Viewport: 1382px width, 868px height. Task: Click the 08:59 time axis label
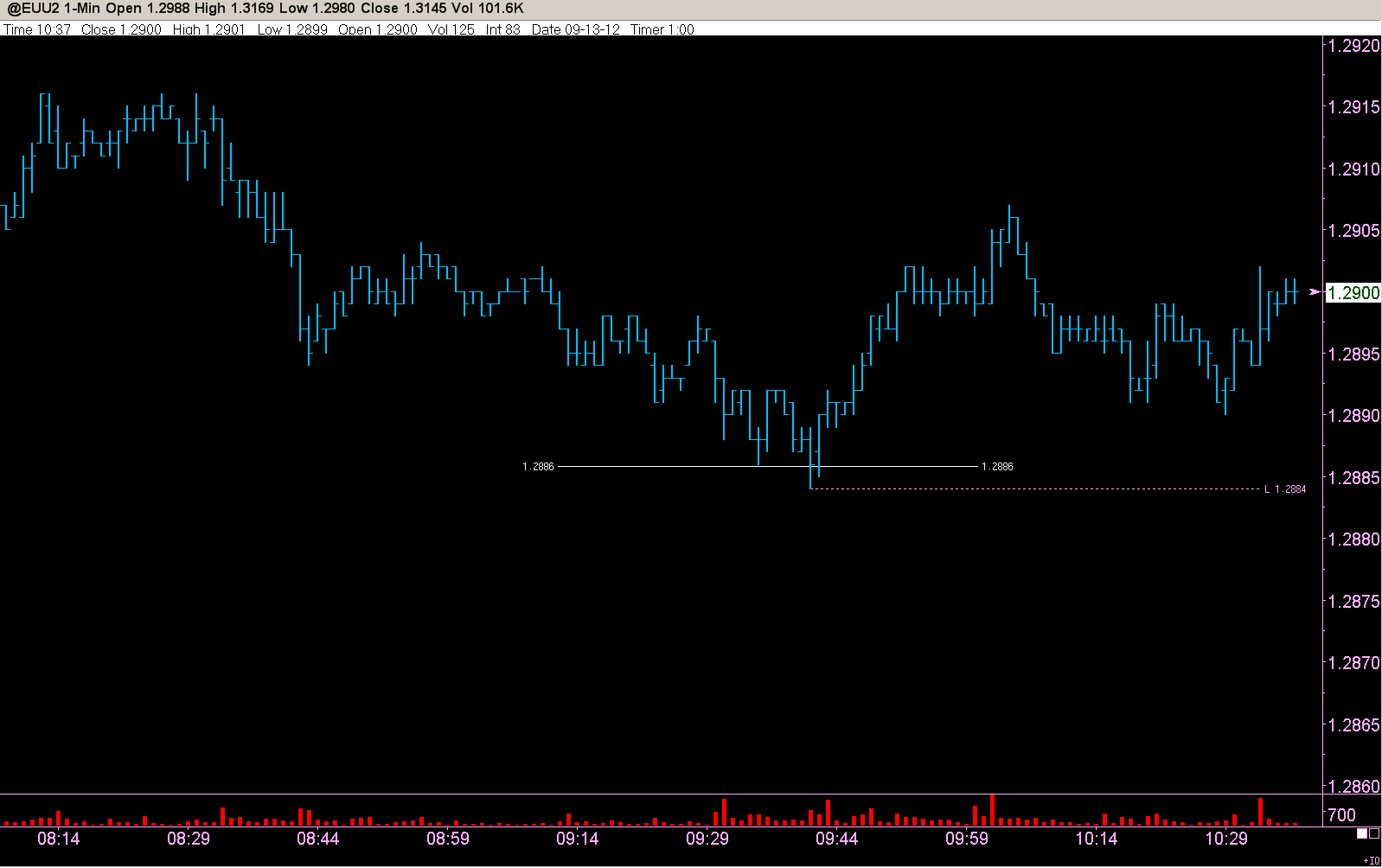tap(448, 839)
